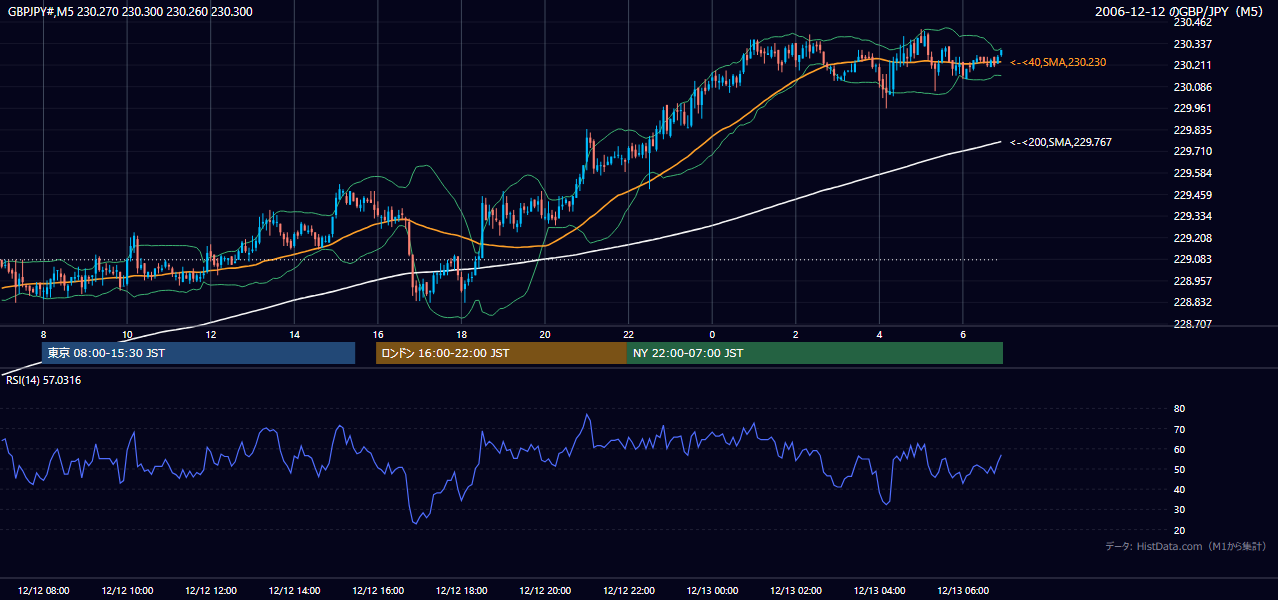Click the RSI 30 level label
Viewport: 1278px width, 600px height.
[x=1179, y=510]
